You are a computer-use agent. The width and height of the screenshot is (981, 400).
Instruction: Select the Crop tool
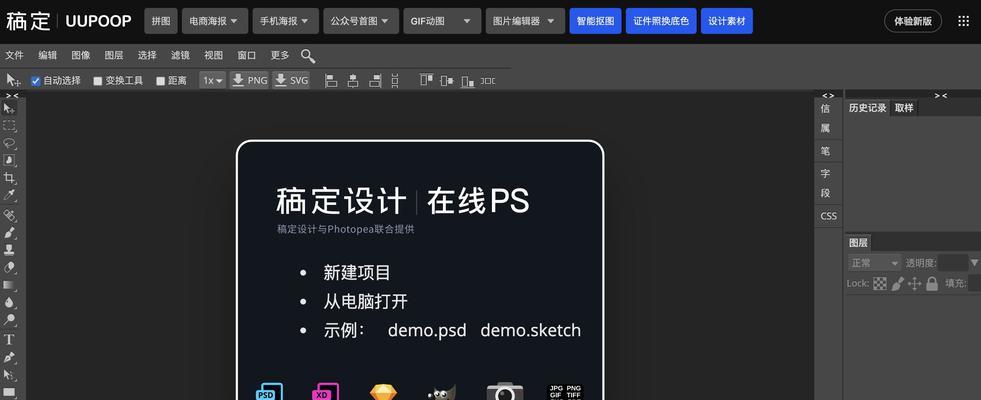(9, 178)
